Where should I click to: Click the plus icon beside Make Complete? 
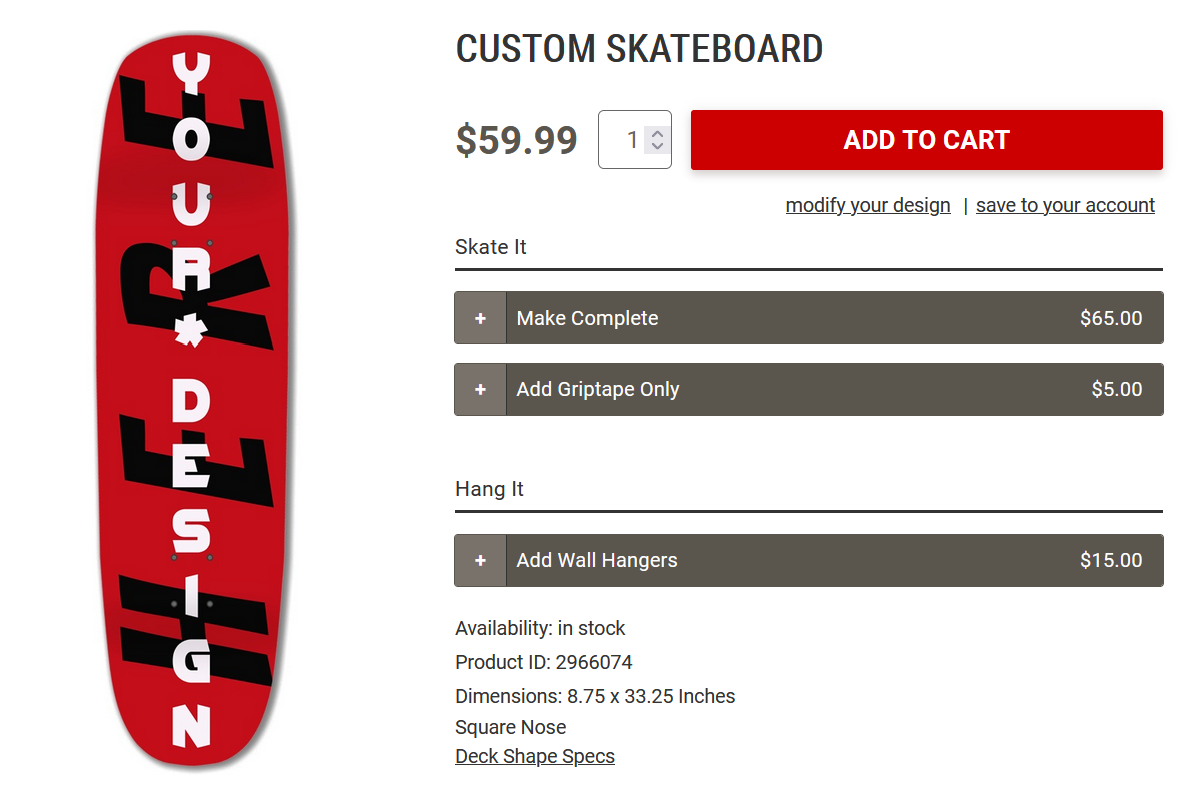tap(480, 317)
